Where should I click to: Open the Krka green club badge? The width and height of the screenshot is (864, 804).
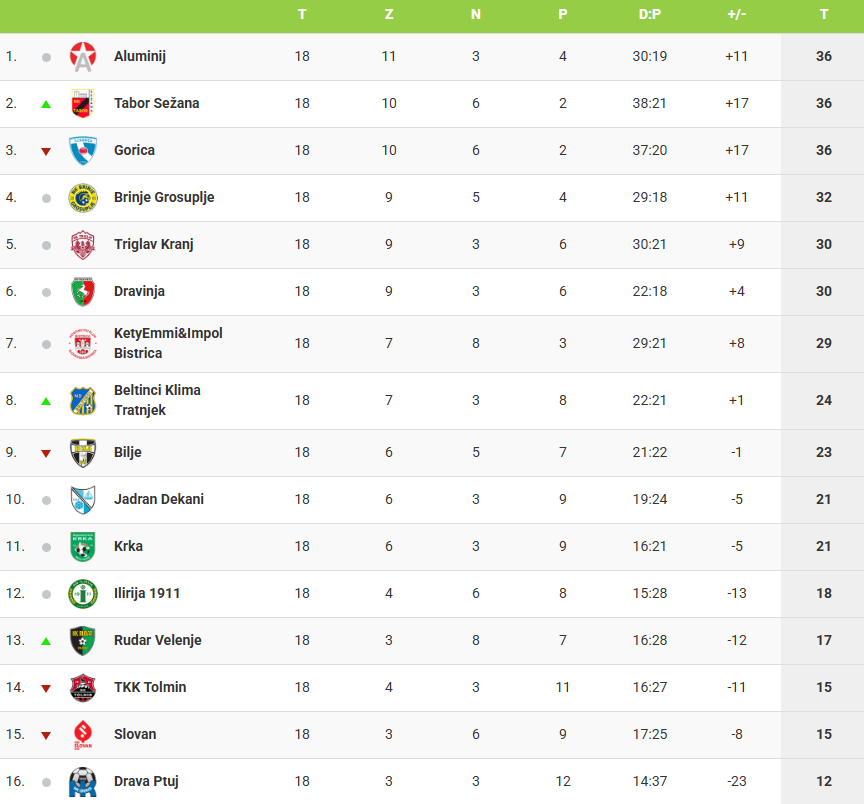[x=83, y=547]
